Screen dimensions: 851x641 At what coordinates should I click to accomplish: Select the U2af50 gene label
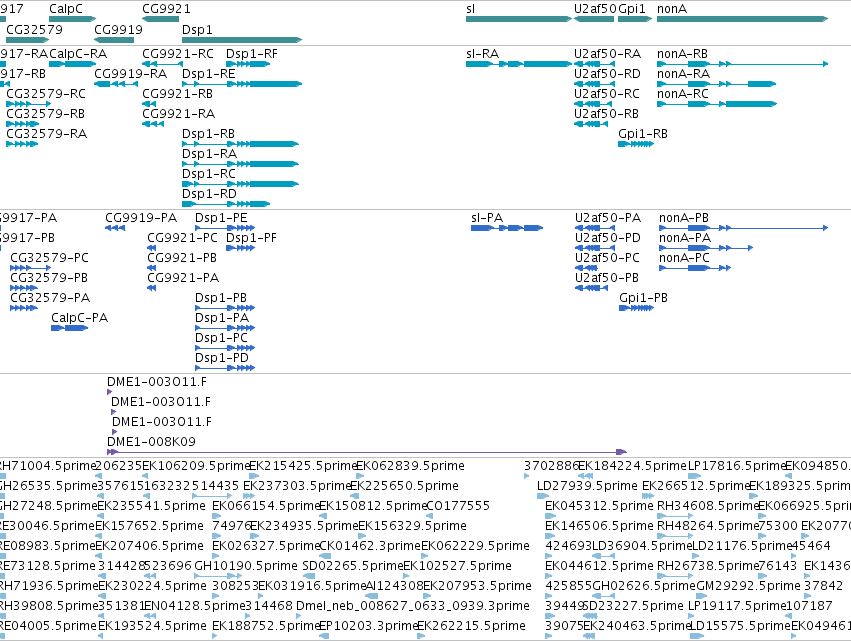point(595,9)
